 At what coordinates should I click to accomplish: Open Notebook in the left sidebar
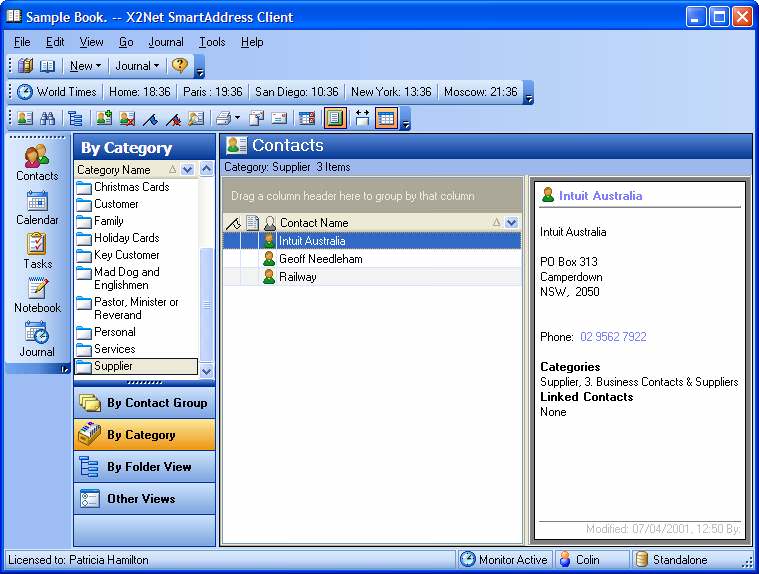pos(37,295)
